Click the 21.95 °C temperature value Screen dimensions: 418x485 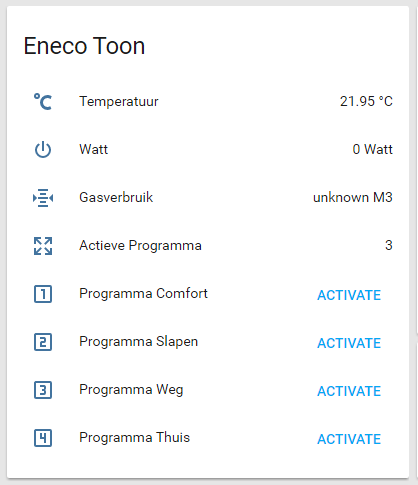click(366, 101)
